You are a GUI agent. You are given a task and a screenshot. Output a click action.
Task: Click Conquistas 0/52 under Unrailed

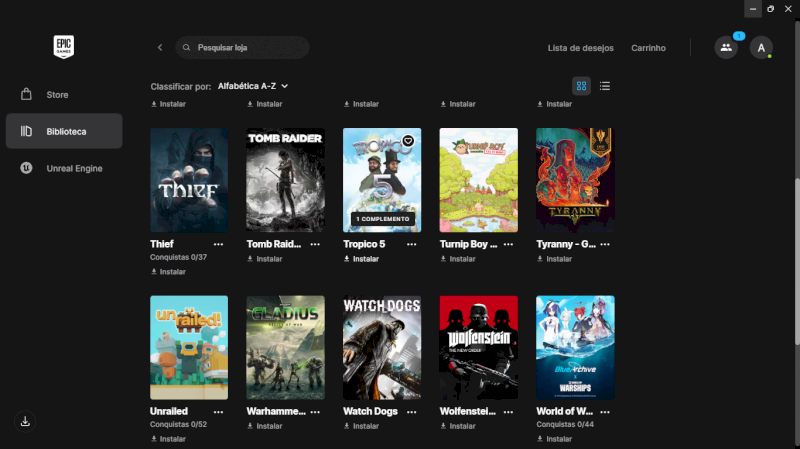click(x=179, y=425)
